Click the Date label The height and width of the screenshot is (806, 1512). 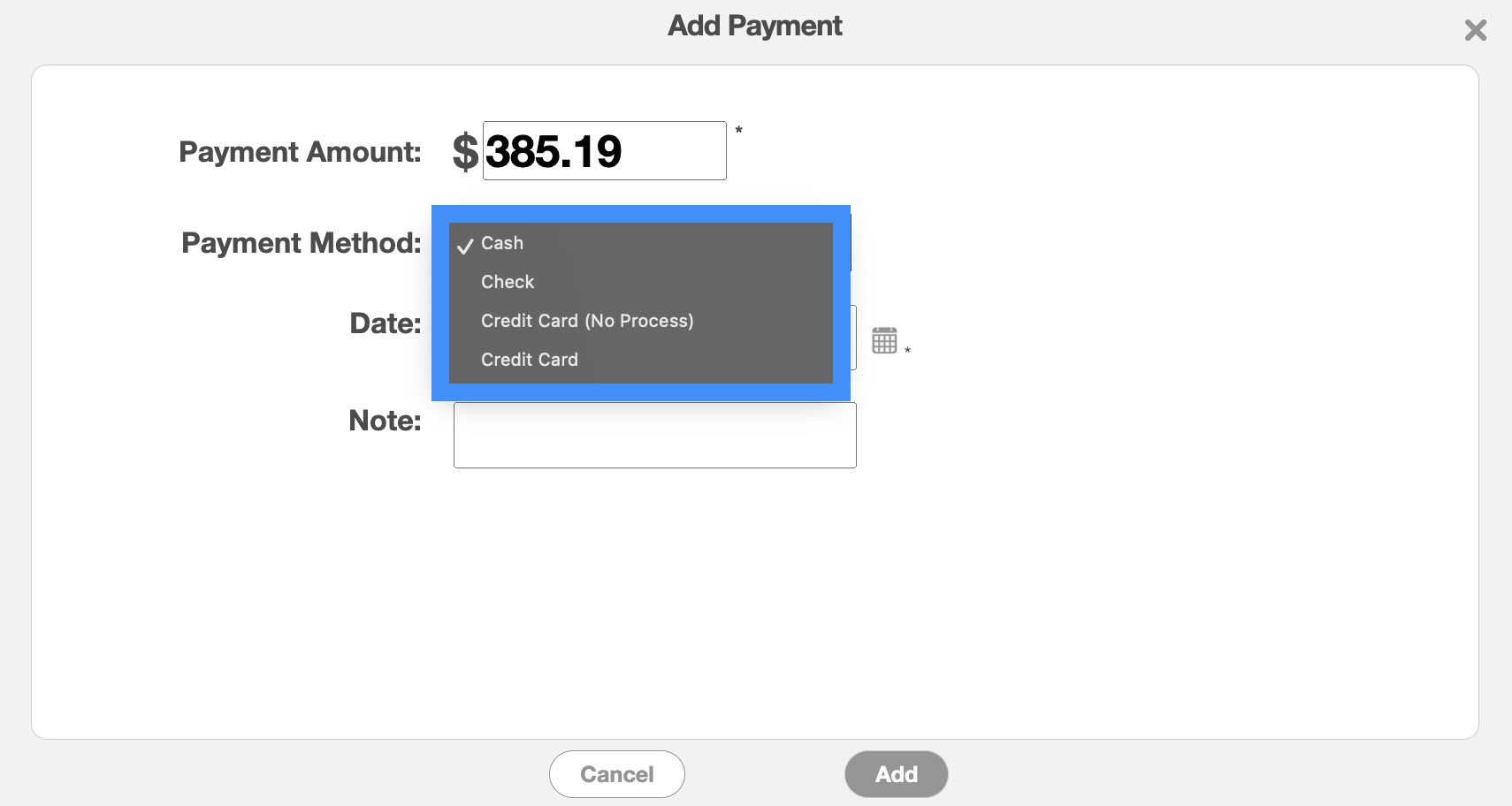pyautogui.click(x=386, y=323)
